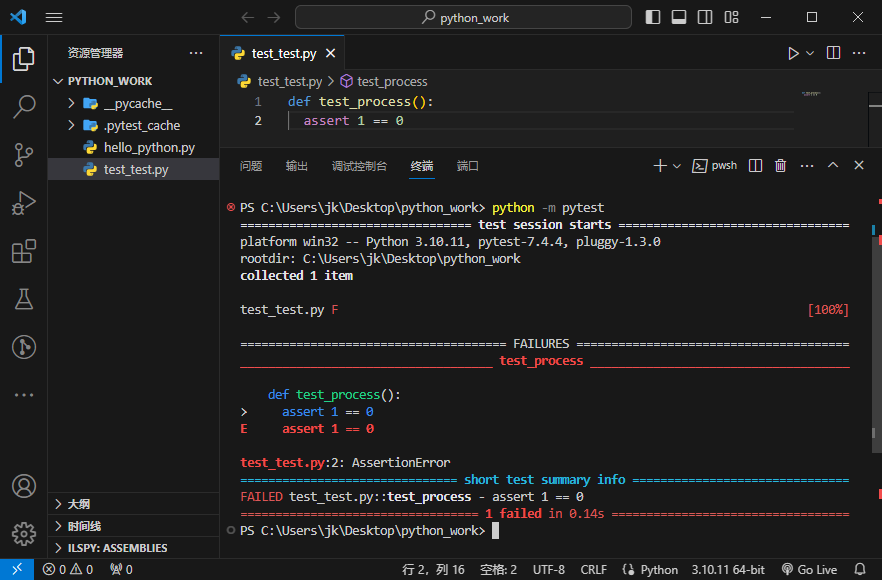Open the new terminal profile dropdown
The image size is (882, 580).
pyautogui.click(x=677, y=166)
